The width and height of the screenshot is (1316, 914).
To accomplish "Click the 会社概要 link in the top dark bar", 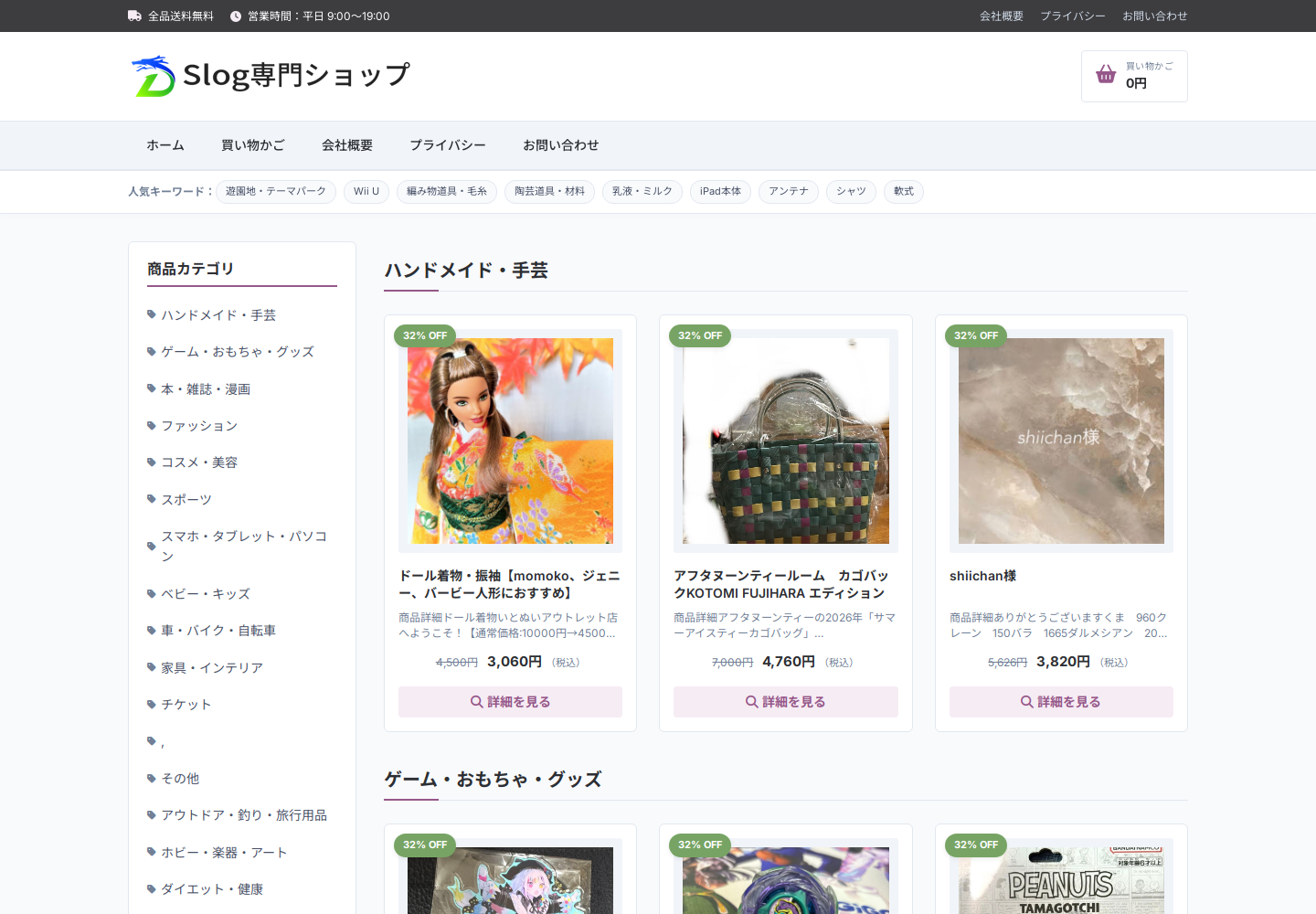I will 1002,16.
